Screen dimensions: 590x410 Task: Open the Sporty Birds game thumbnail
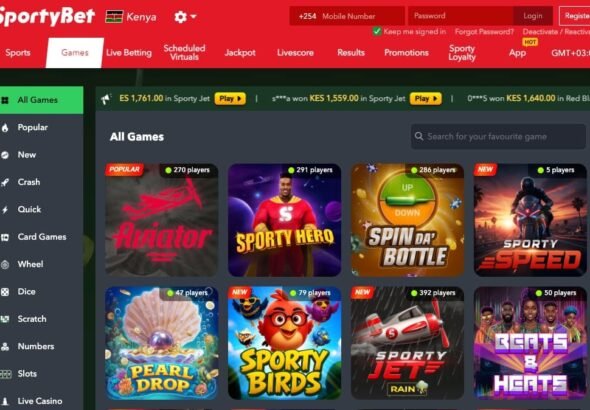coord(284,343)
